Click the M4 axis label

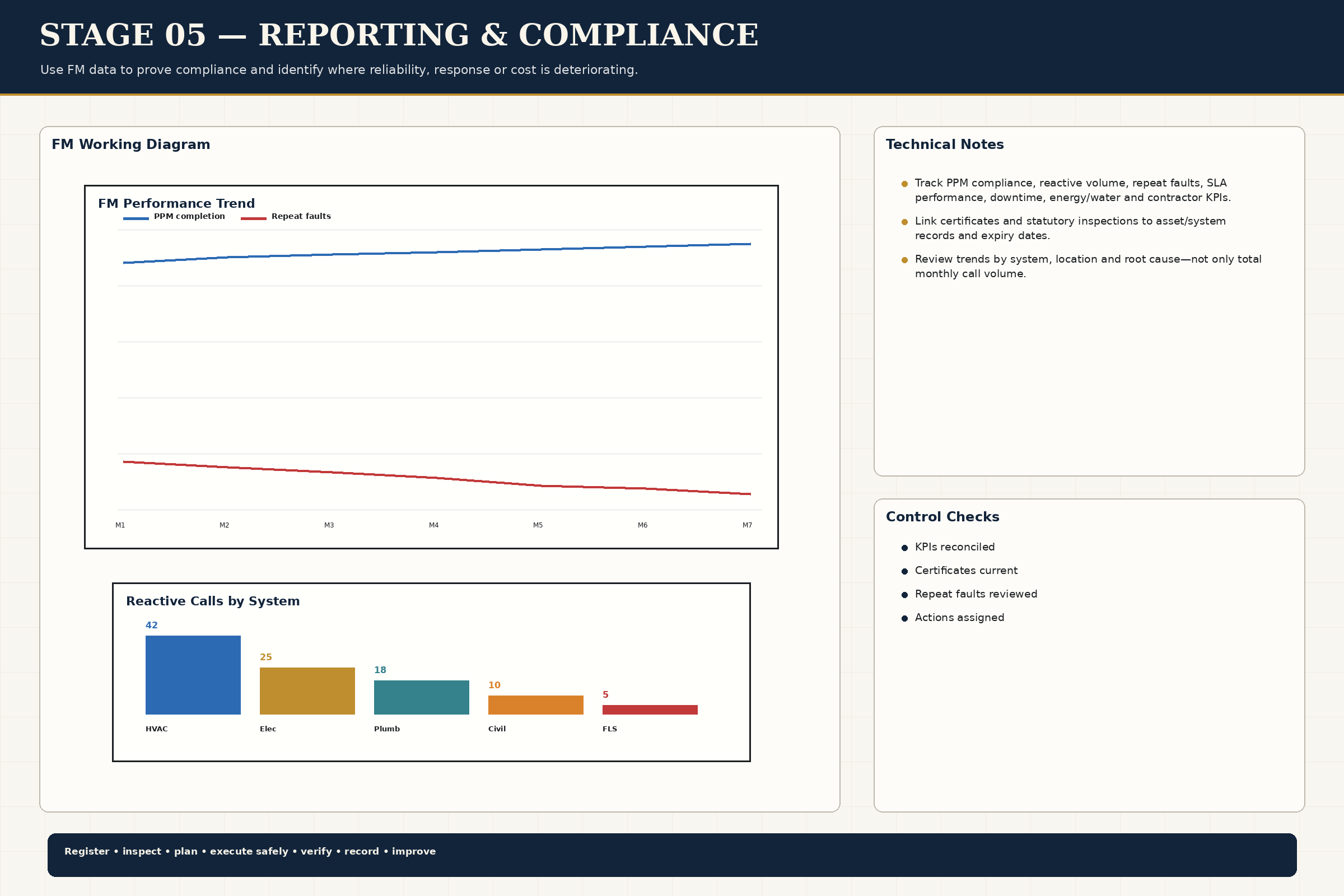coord(433,525)
